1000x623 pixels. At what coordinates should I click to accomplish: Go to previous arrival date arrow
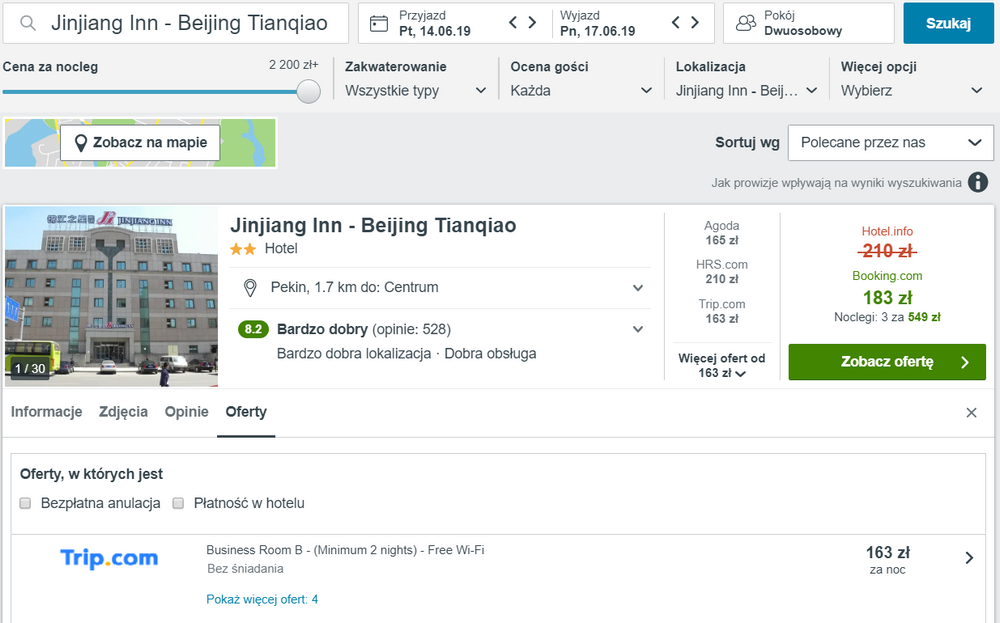(x=513, y=22)
